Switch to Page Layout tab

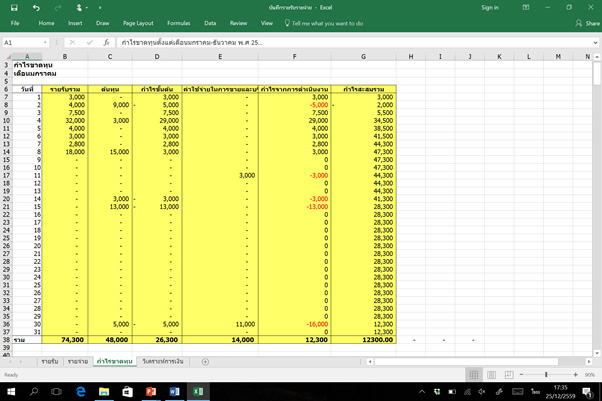click(x=138, y=23)
